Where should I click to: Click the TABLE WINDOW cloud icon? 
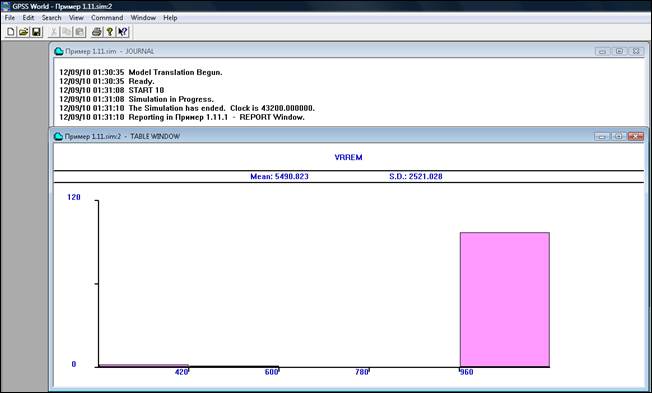59,136
